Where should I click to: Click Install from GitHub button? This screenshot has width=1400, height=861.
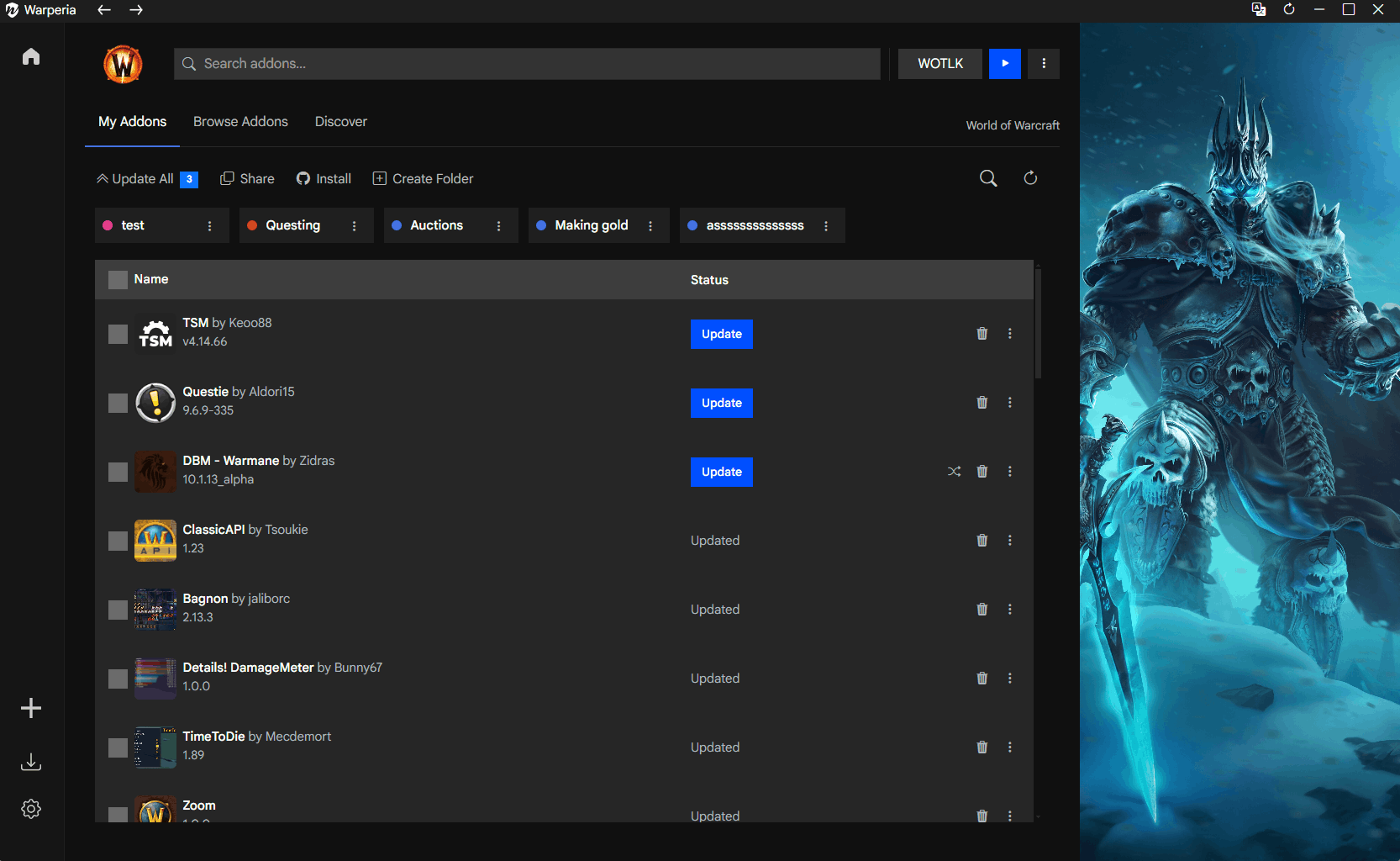coord(324,179)
